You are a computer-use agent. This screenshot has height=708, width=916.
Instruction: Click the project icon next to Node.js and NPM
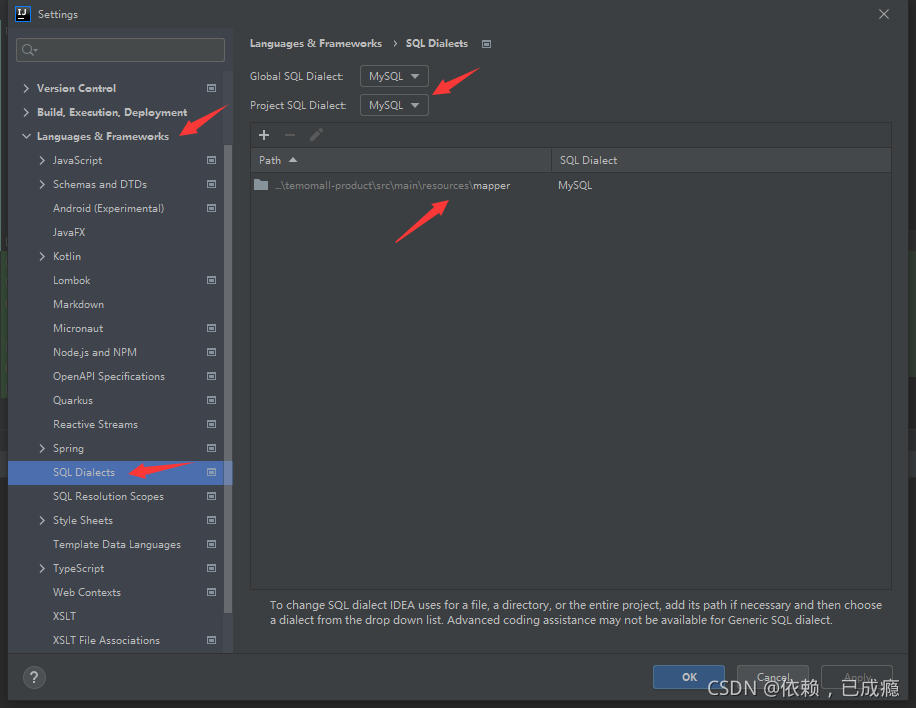pyautogui.click(x=211, y=352)
